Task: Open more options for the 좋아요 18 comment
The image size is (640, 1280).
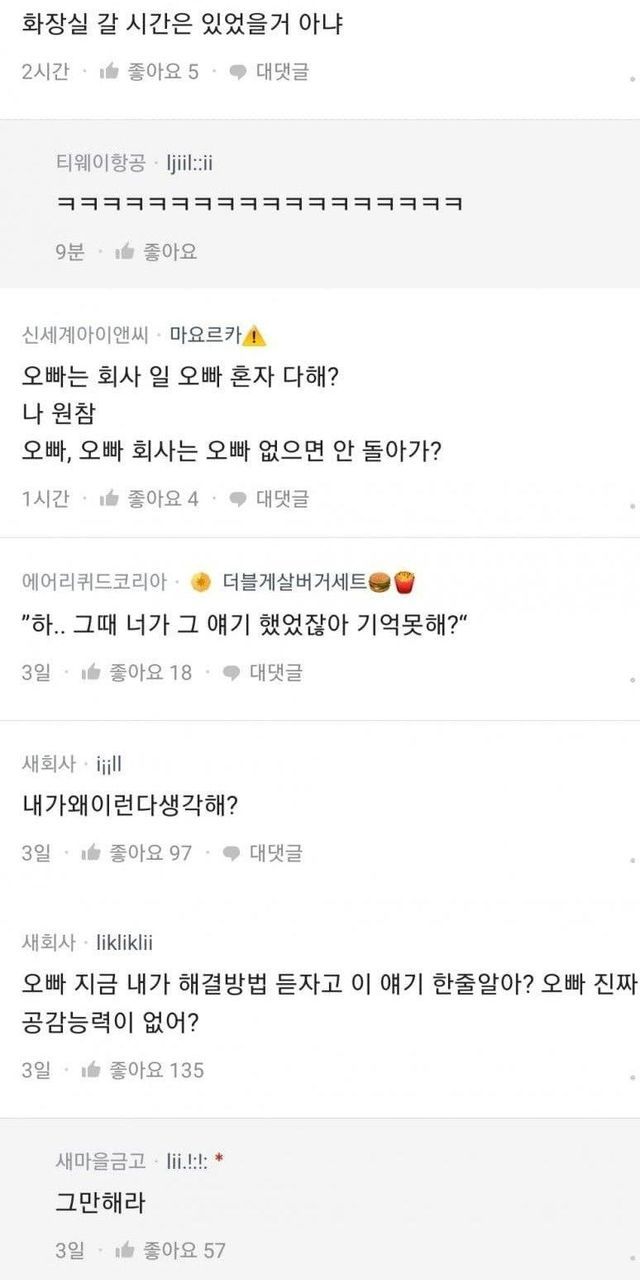Action: 632,679
